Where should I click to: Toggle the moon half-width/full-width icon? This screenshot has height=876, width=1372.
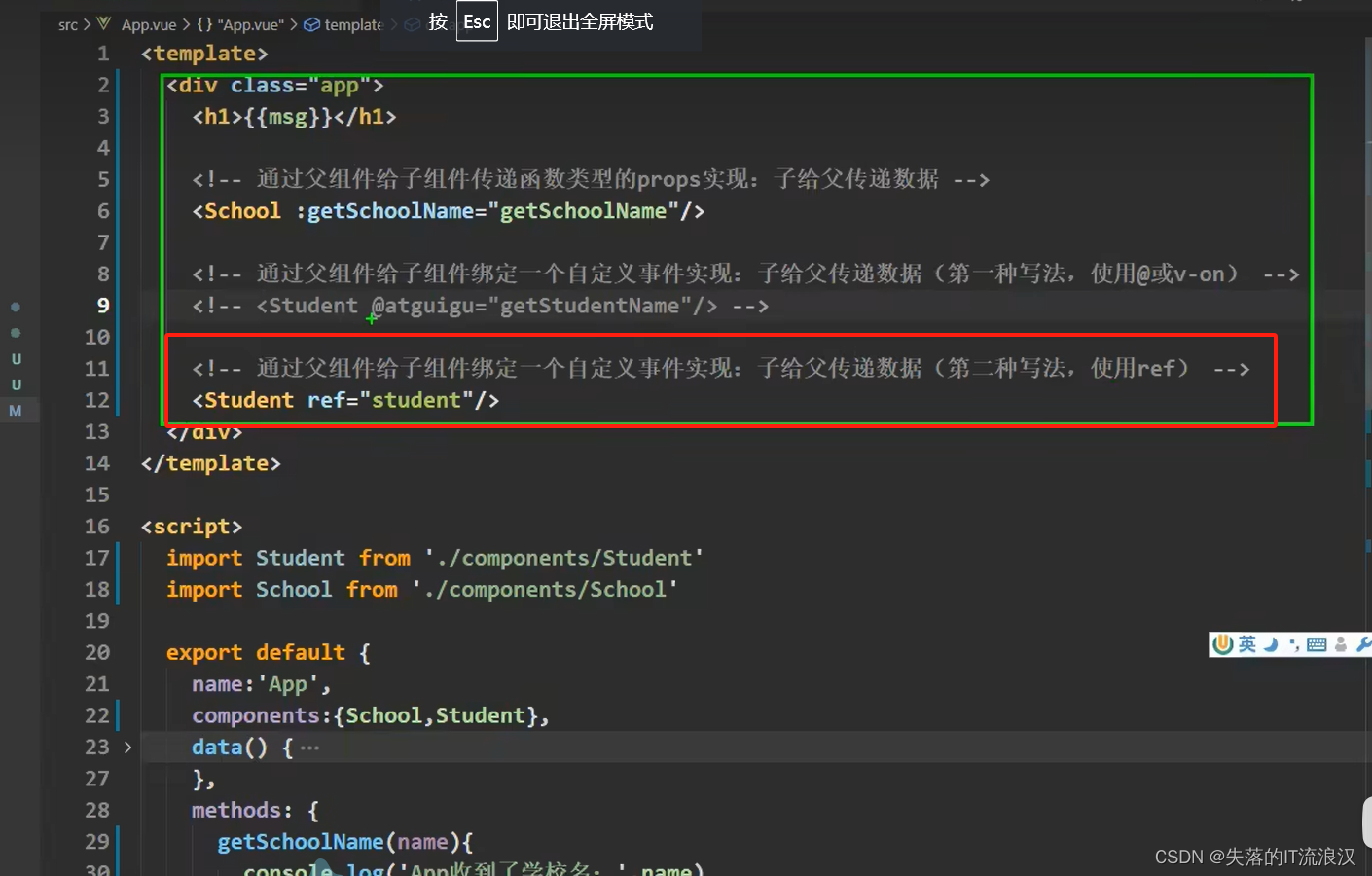[x=1271, y=644]
